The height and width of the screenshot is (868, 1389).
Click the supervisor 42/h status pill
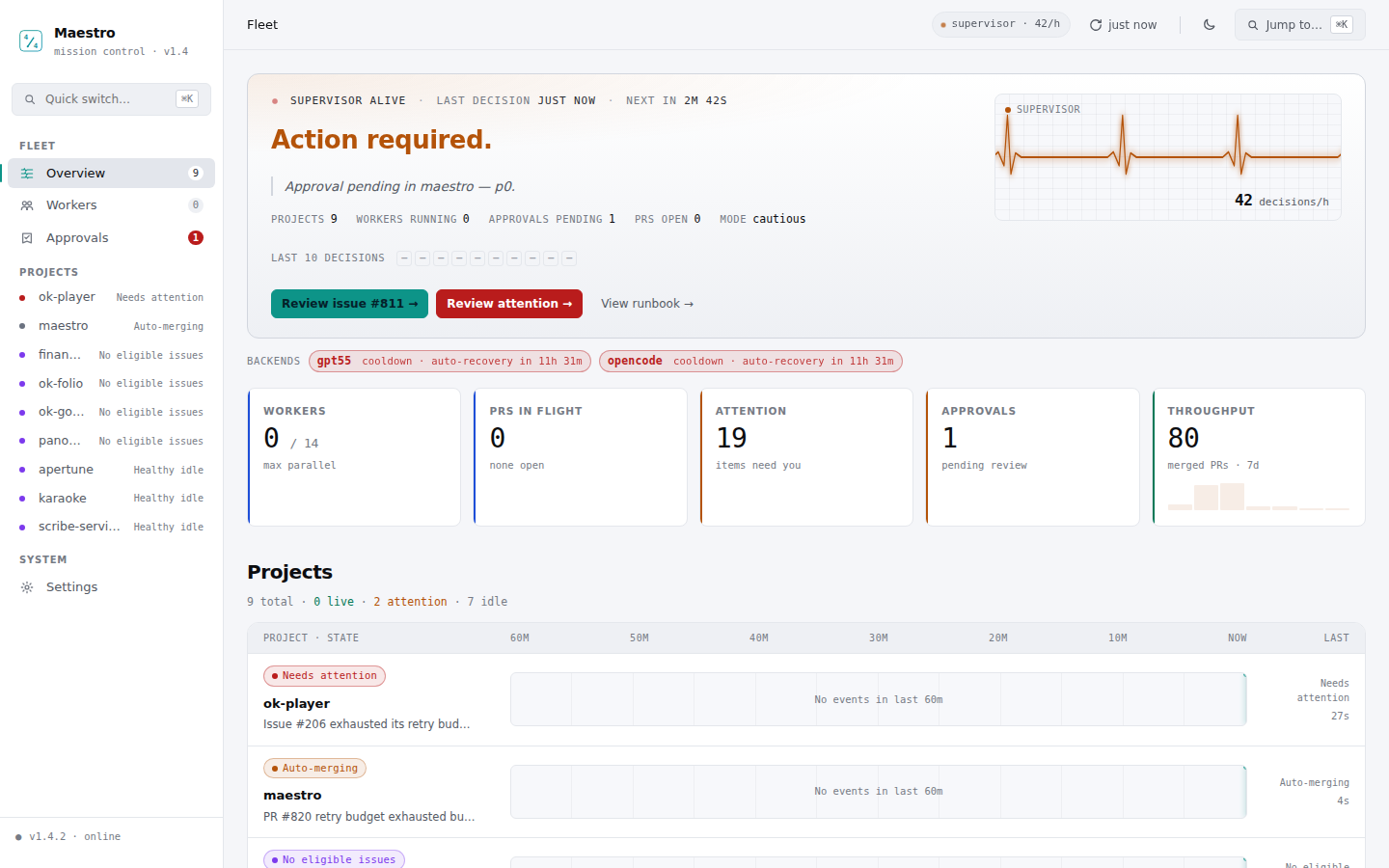tap(1000, 24)
